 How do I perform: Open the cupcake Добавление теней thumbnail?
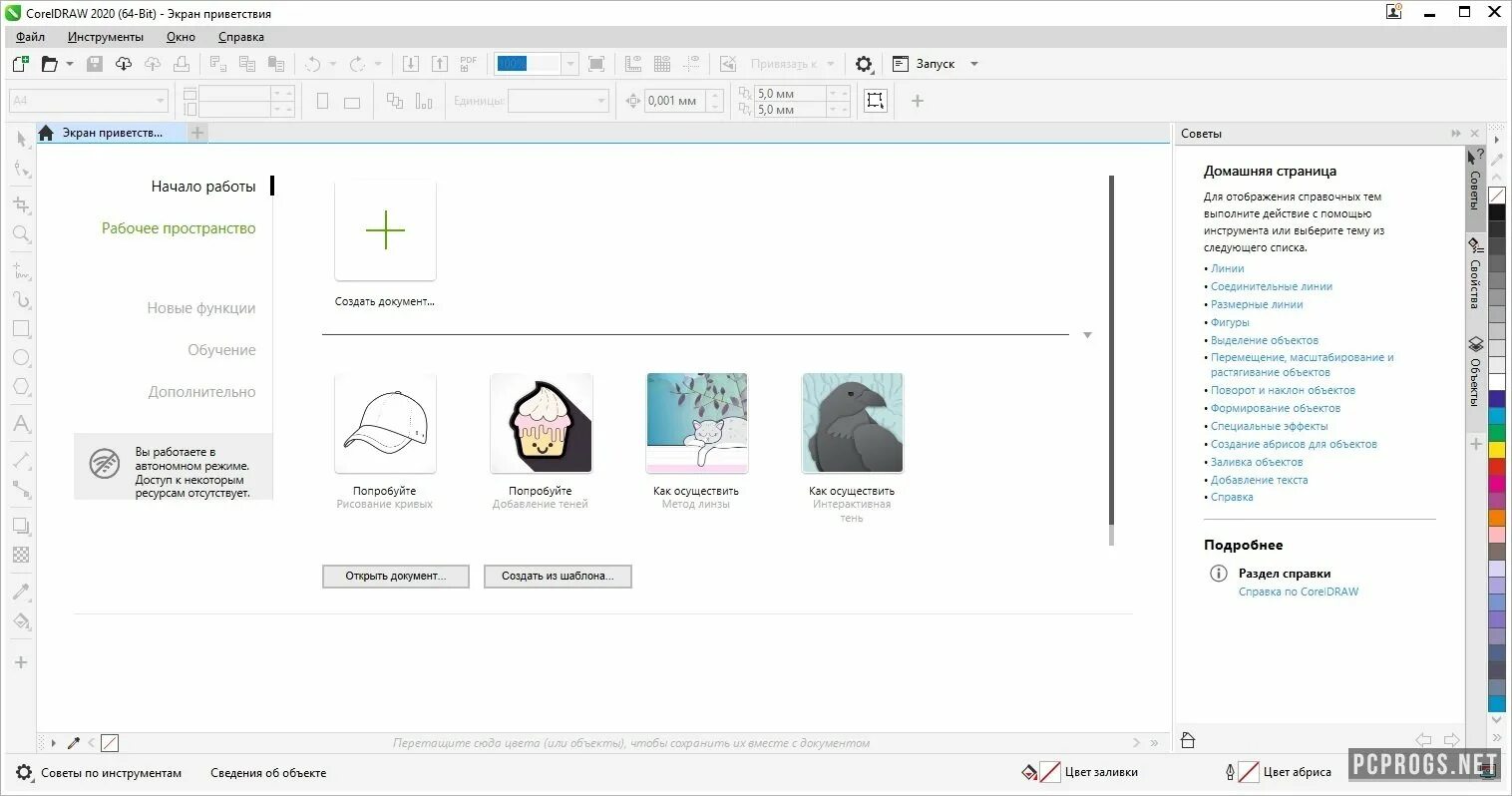542,423
